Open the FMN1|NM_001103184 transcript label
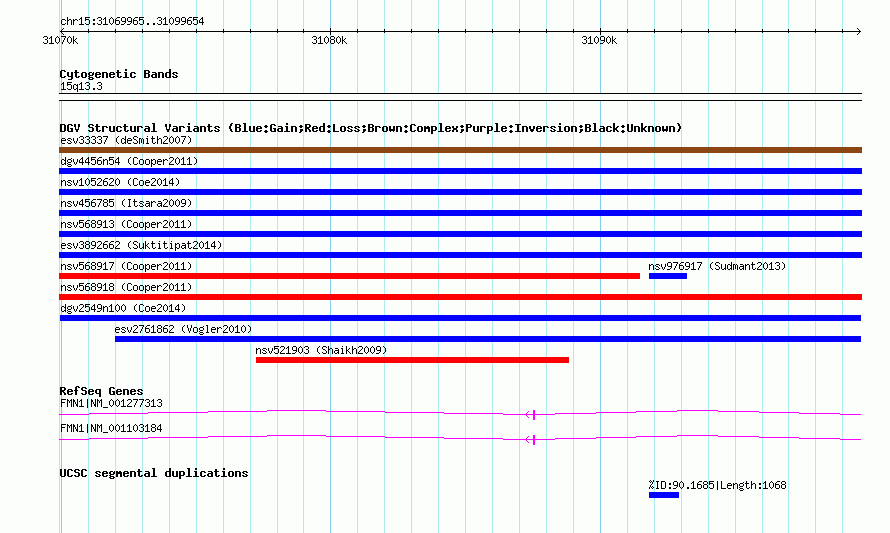 click(111, 429)
